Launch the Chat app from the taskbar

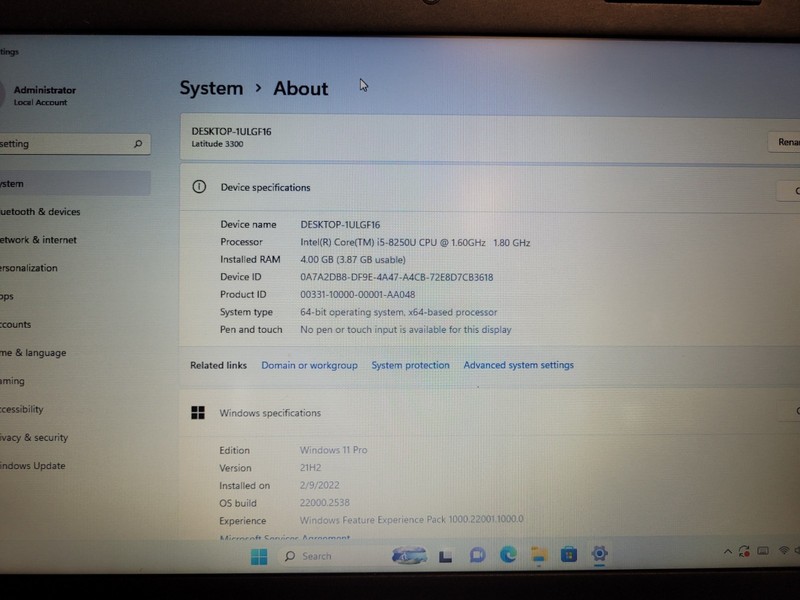[x=477, y=555]
